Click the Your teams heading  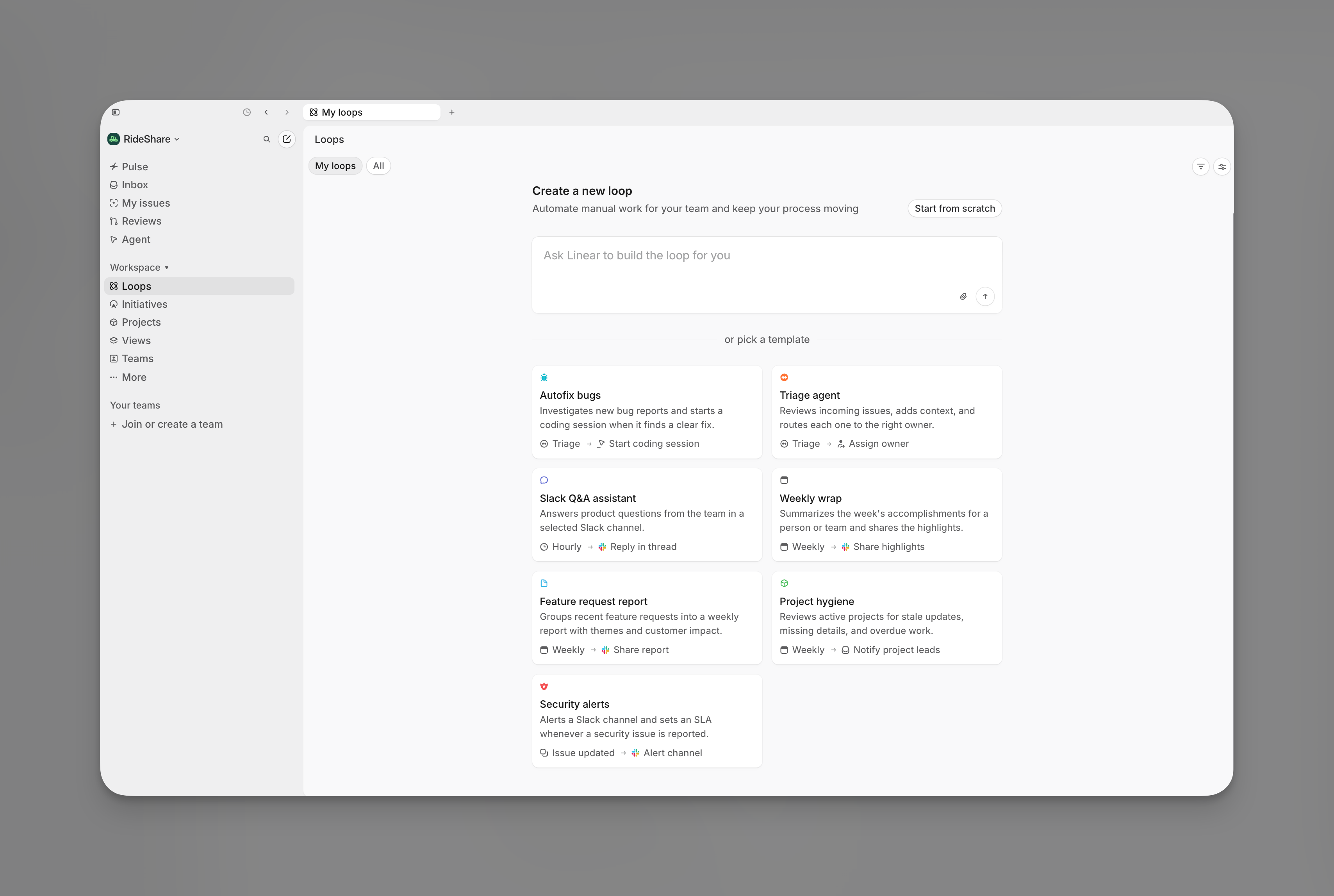135,405
